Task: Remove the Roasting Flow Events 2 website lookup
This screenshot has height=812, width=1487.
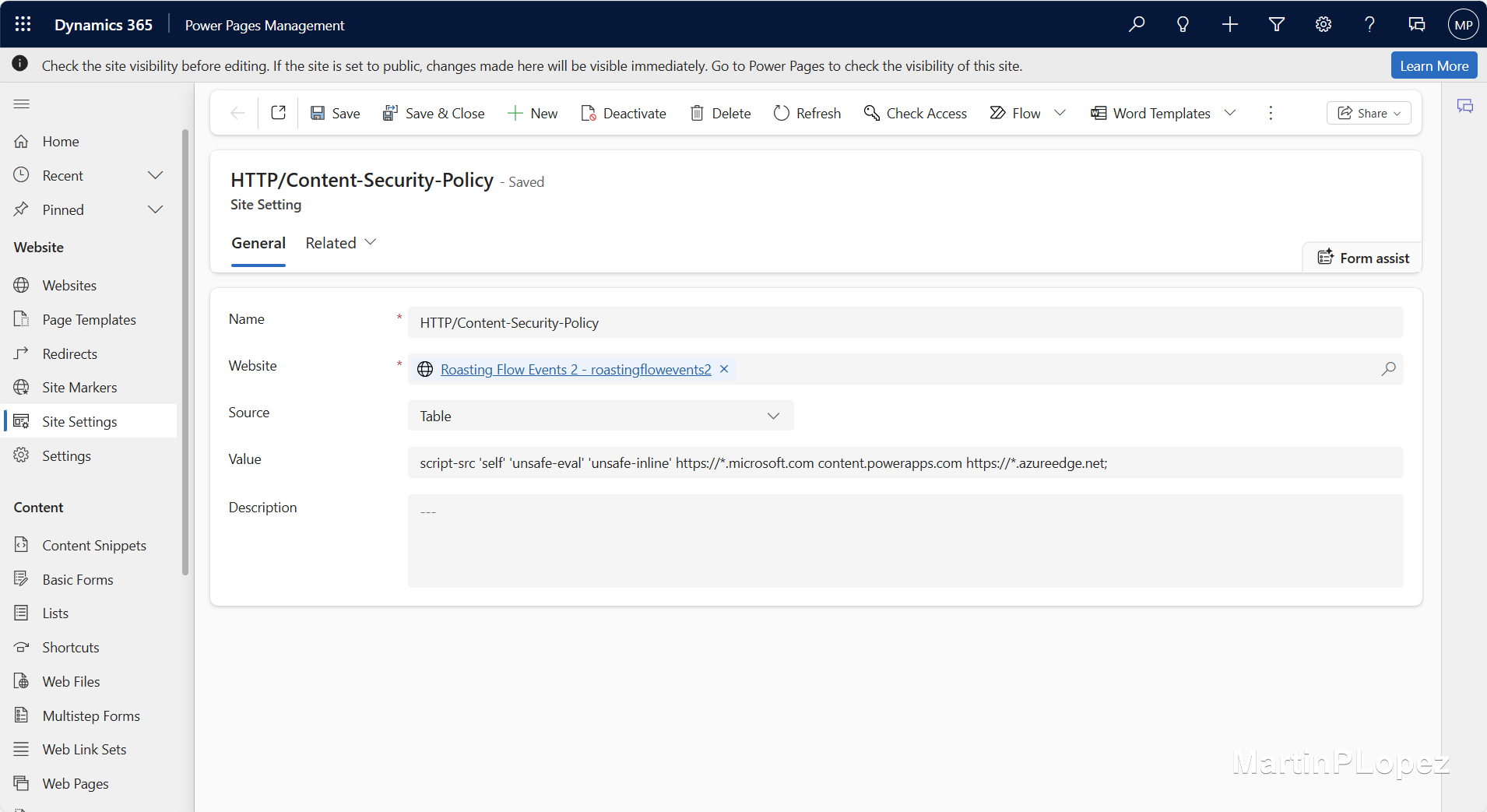Action: [724, 369]
